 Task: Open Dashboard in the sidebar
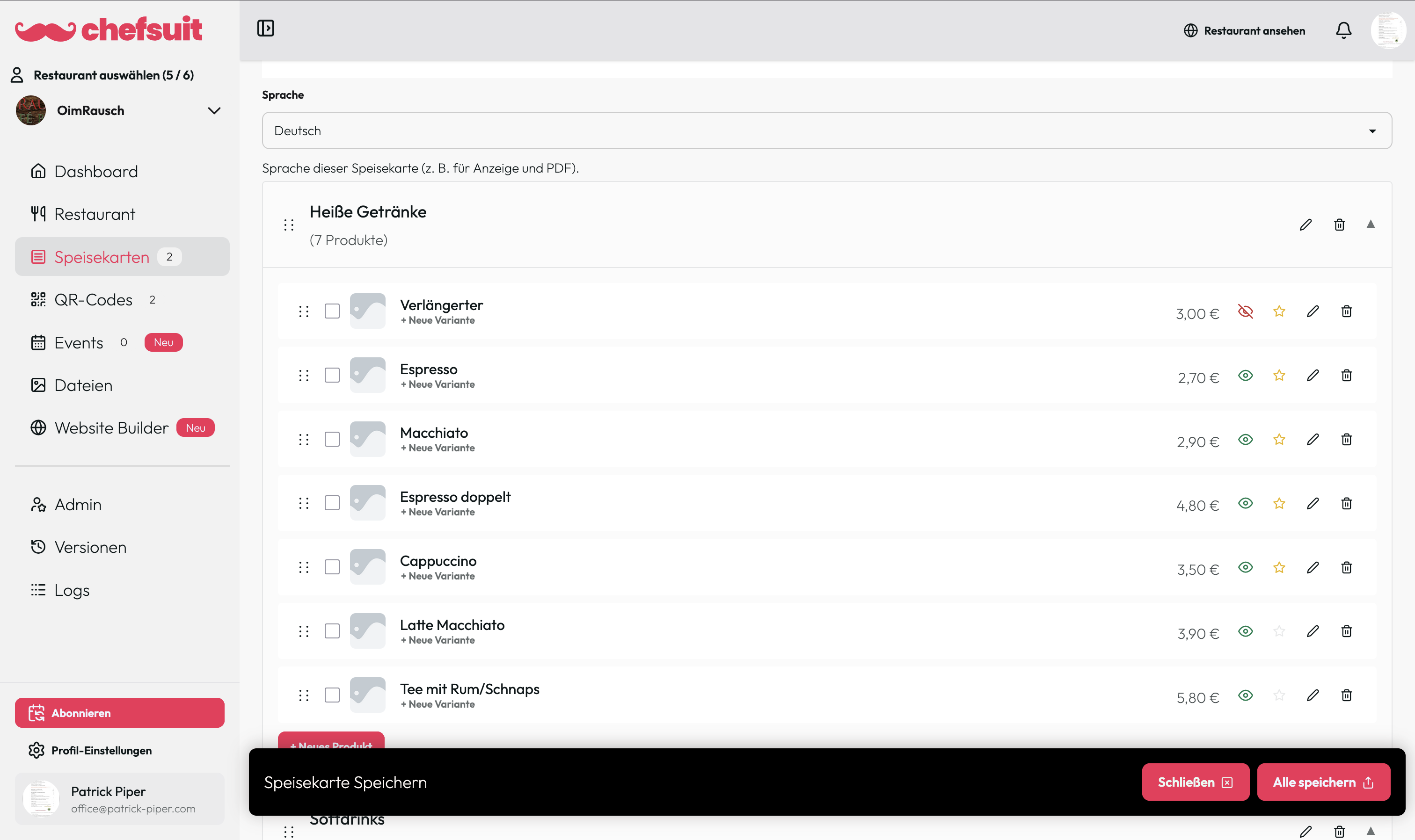[122, 172]
